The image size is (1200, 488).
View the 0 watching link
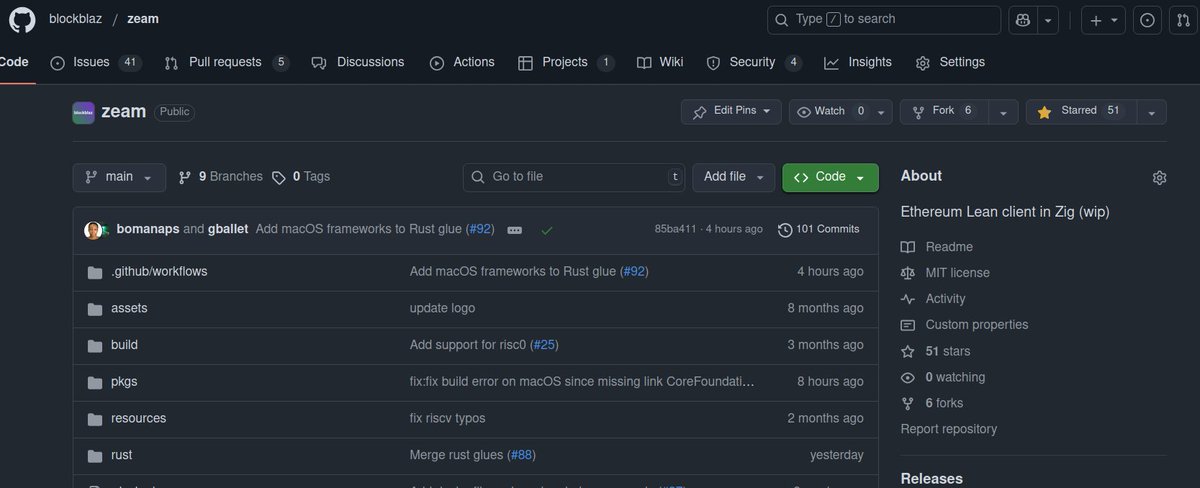point(942,377)
